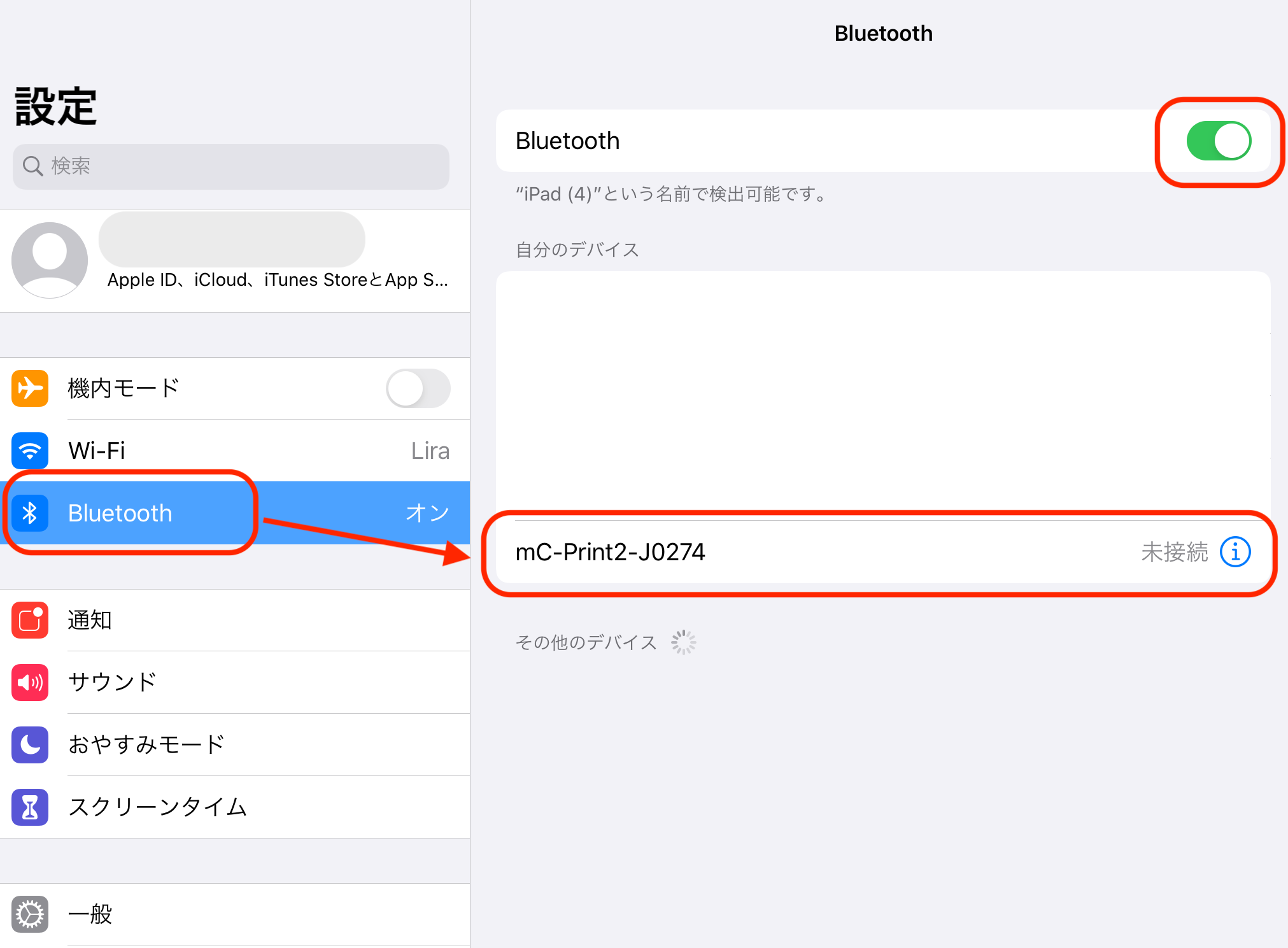The width and height of the screenshot is (1288, 948).
Task: Tap the オン status on Bluetooth row
Action: click(x=428, y=513)
